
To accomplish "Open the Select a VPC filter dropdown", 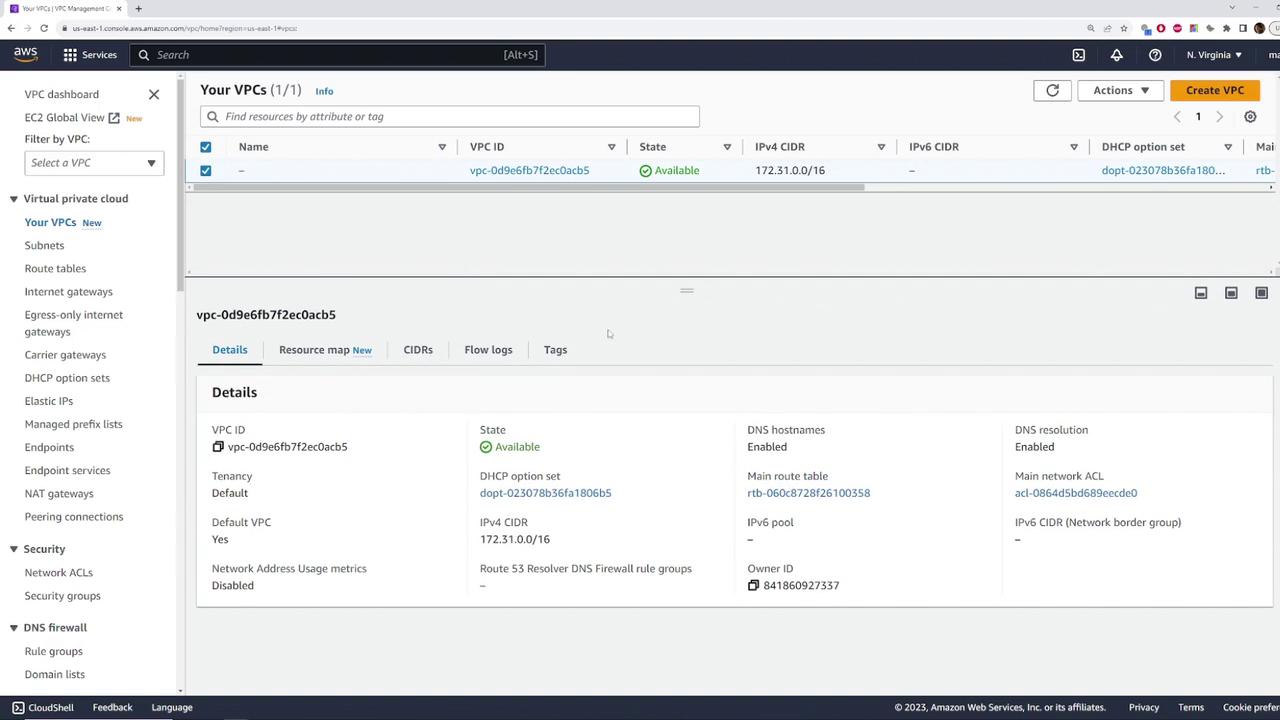I will click(x=93, y=163).
